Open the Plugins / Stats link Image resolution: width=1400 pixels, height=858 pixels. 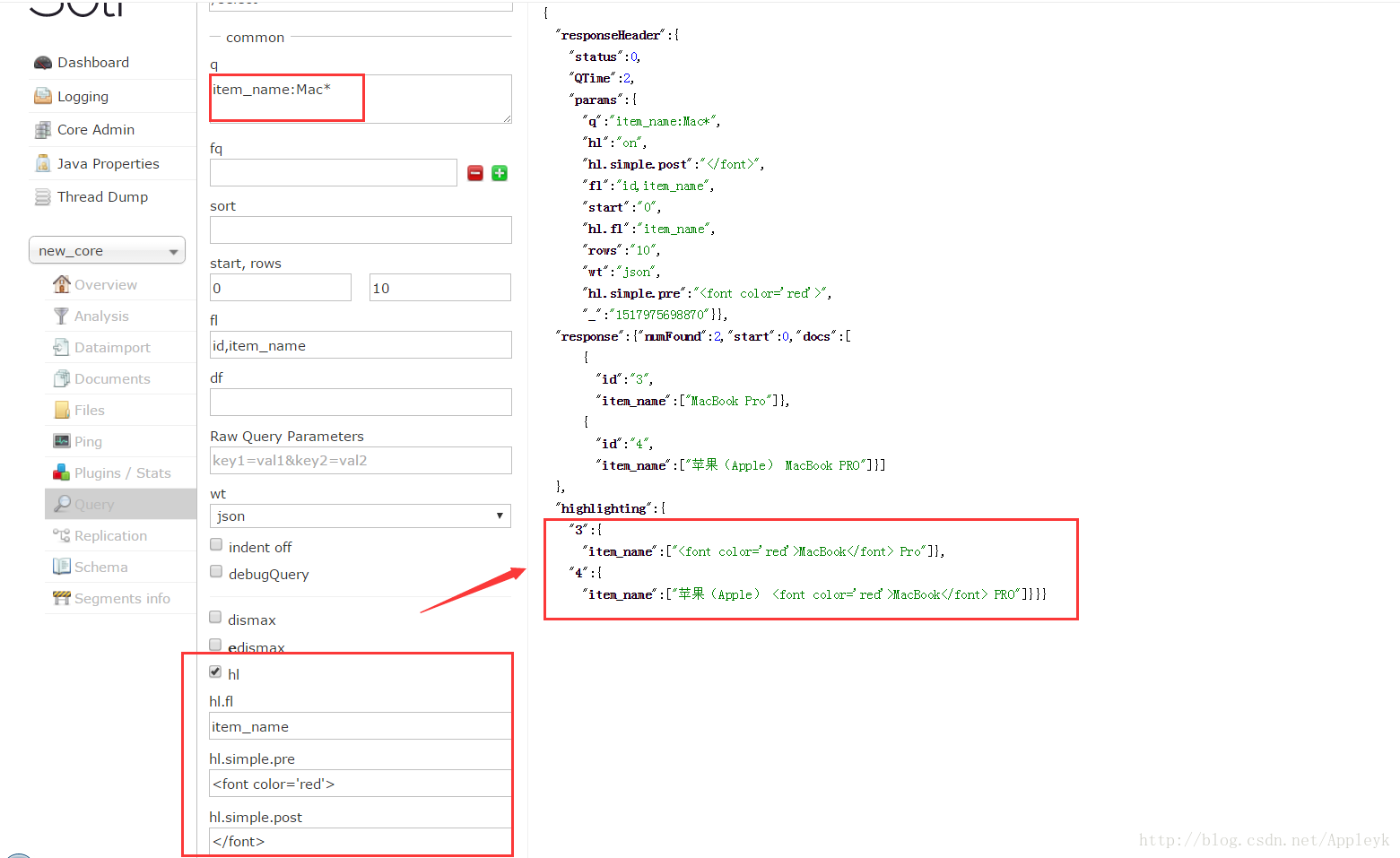[x=122, y=473]
